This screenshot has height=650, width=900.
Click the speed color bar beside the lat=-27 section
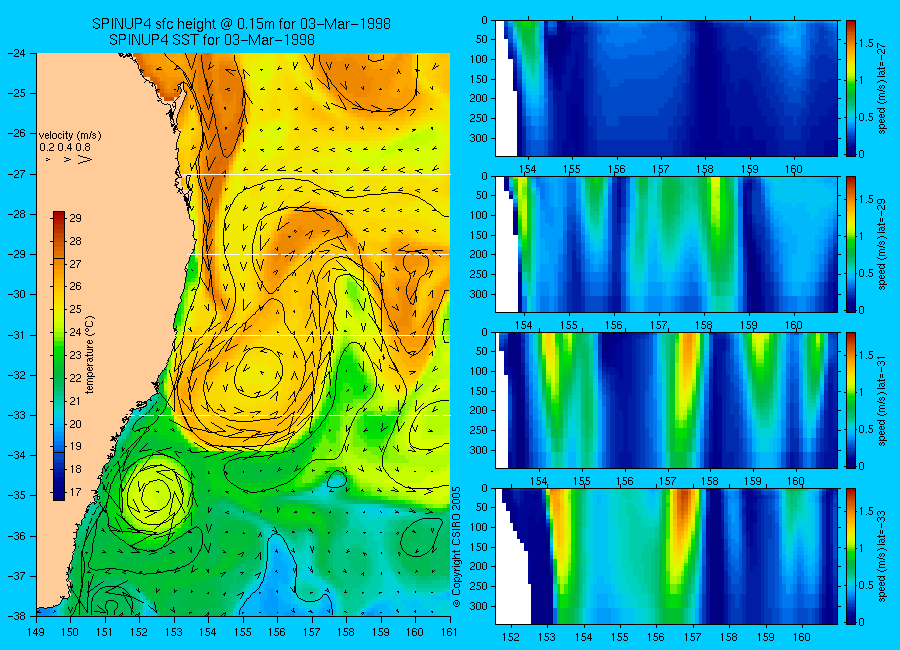pos(850,88)
